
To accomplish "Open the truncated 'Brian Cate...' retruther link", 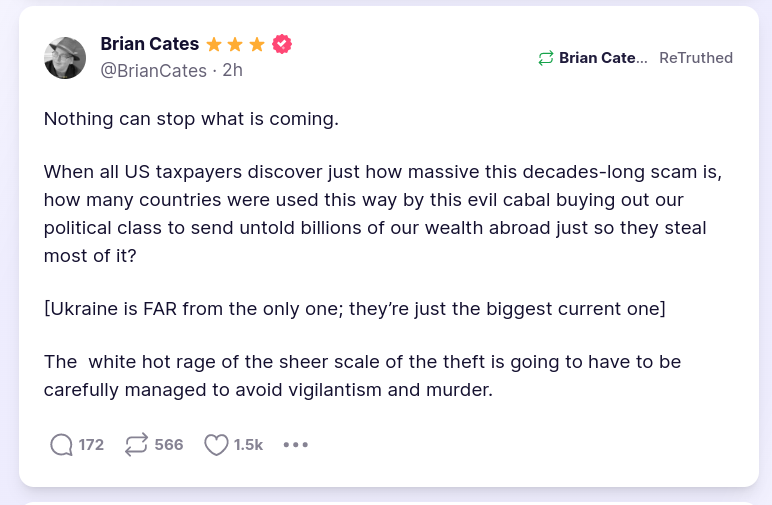I will [604, 58].
